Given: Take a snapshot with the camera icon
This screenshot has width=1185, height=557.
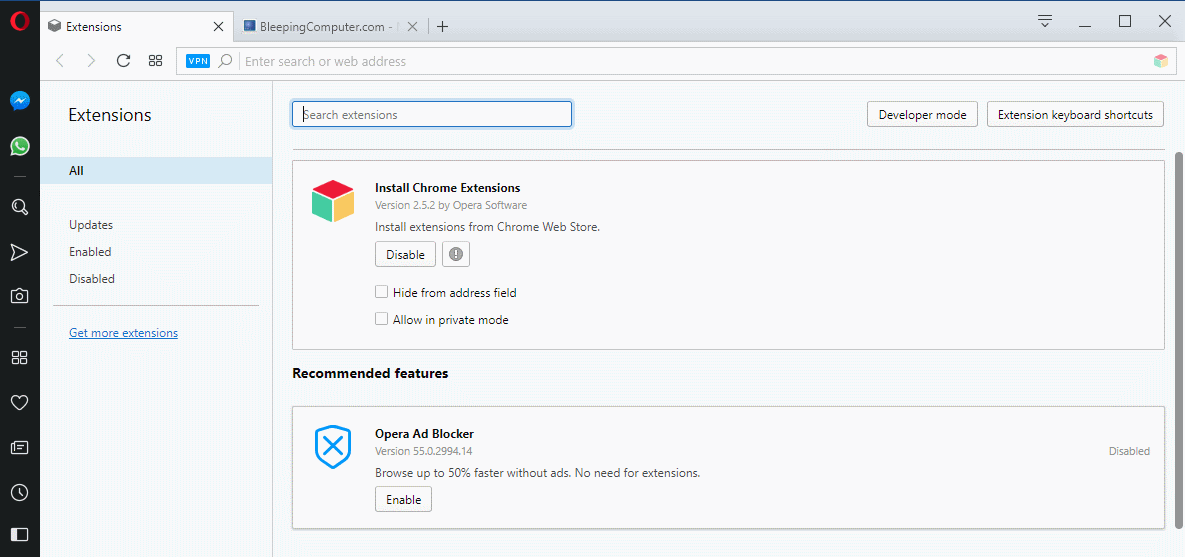Looking at the screenshot, I should [x=20, y=296].
